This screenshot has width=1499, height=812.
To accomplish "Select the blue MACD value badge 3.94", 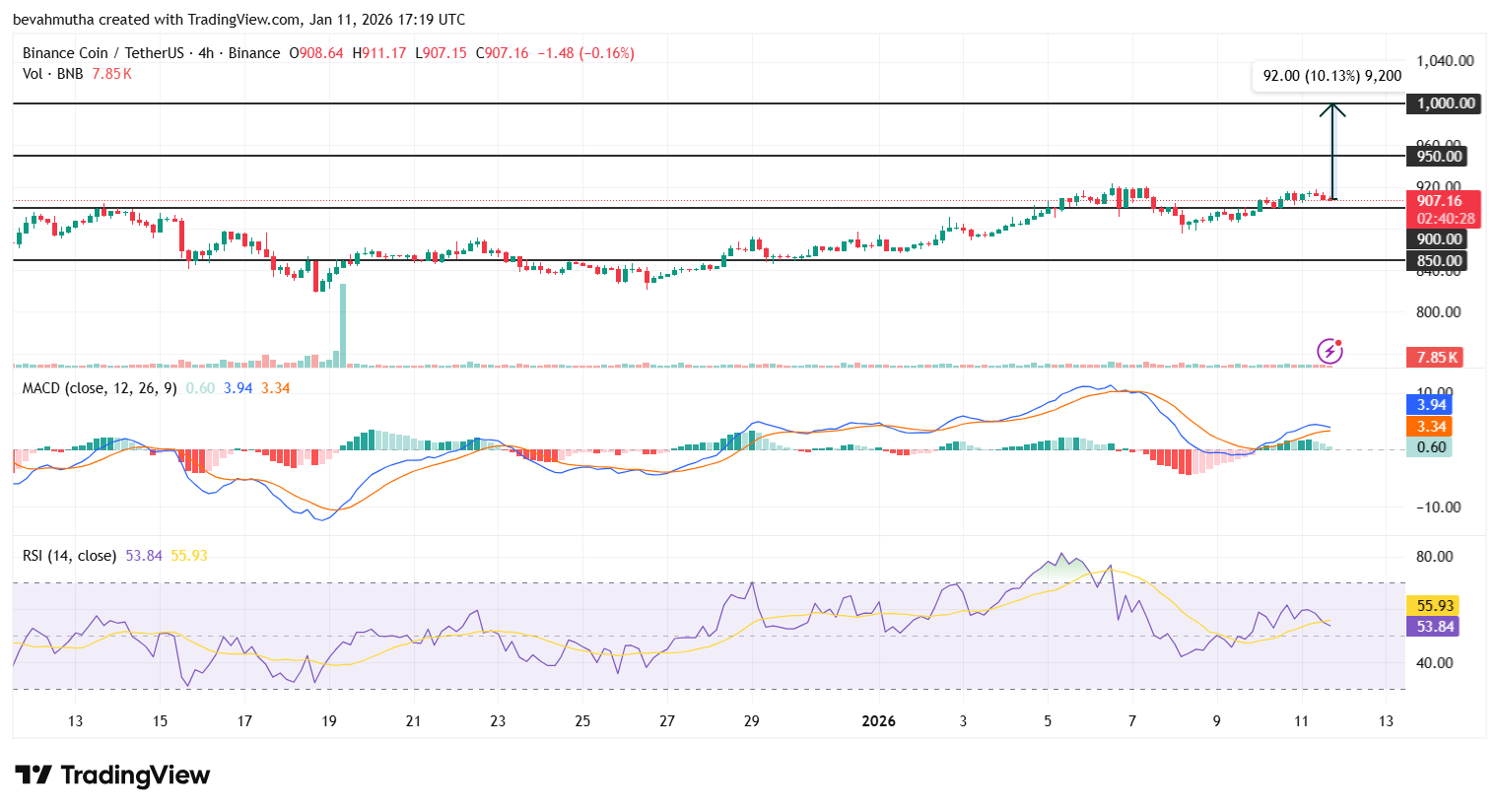I will point(1429,404).
